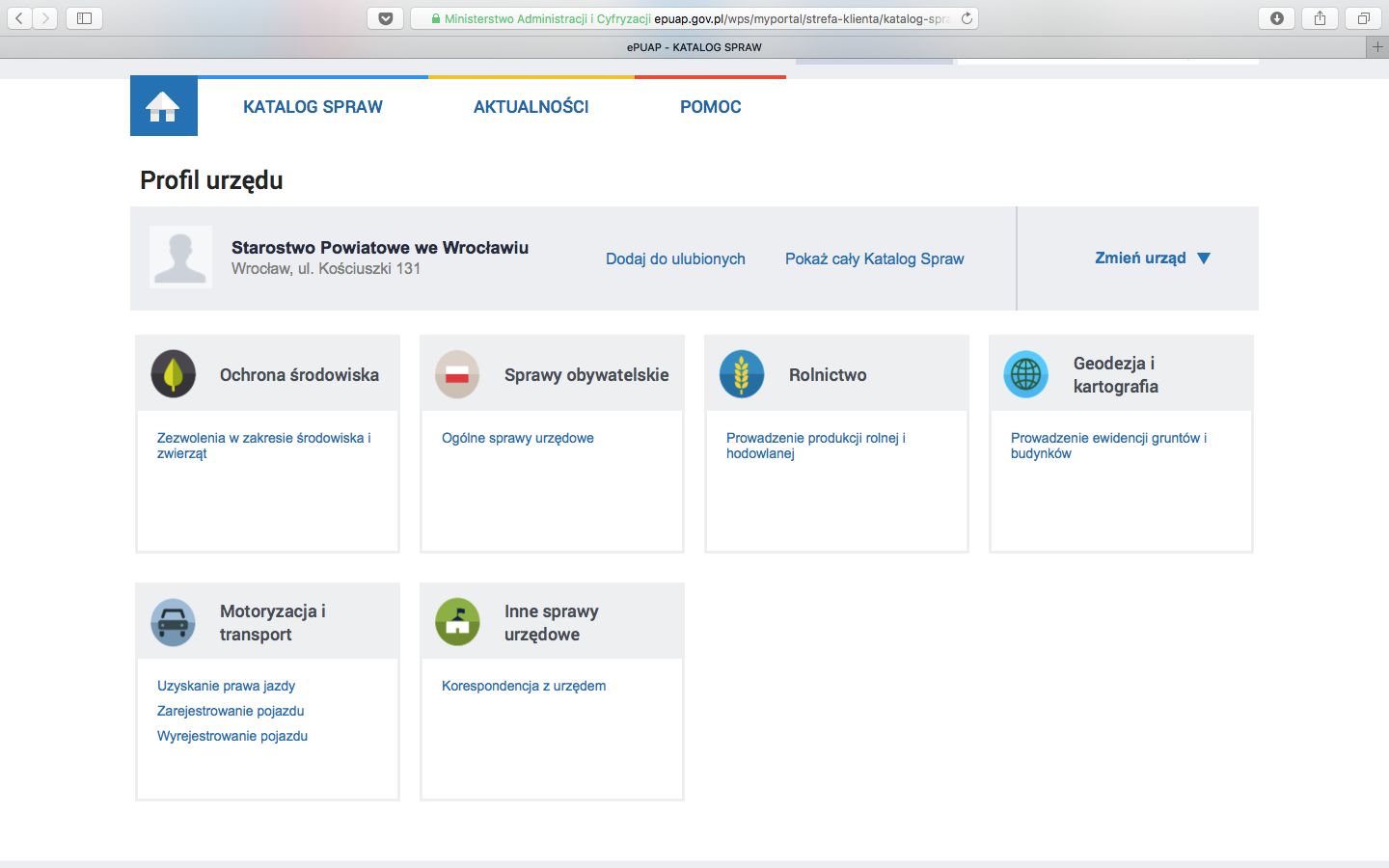
Task: Open the KATALOG SPRAW menu item
Action: click(x=313, y=107)
